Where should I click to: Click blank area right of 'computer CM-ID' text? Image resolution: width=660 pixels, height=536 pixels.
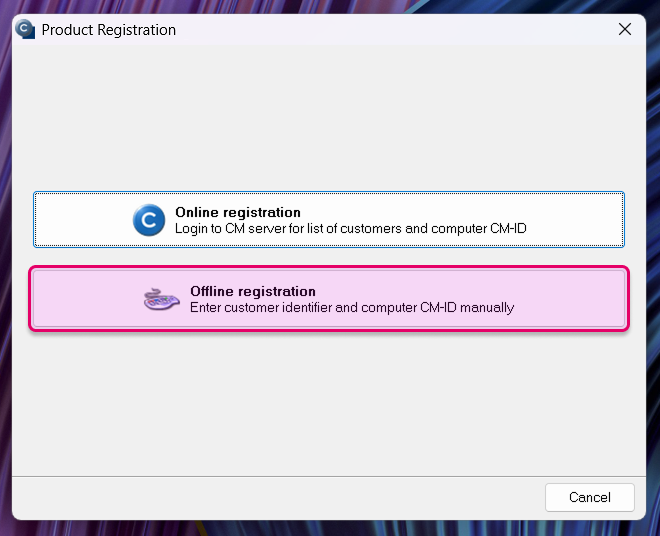coord(575,219)
